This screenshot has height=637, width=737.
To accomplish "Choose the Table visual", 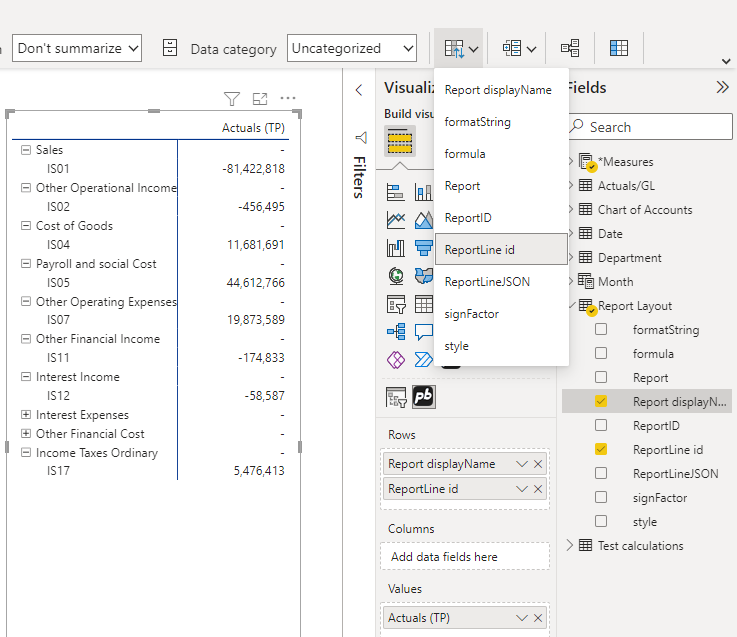I will (x=423, y=304).
